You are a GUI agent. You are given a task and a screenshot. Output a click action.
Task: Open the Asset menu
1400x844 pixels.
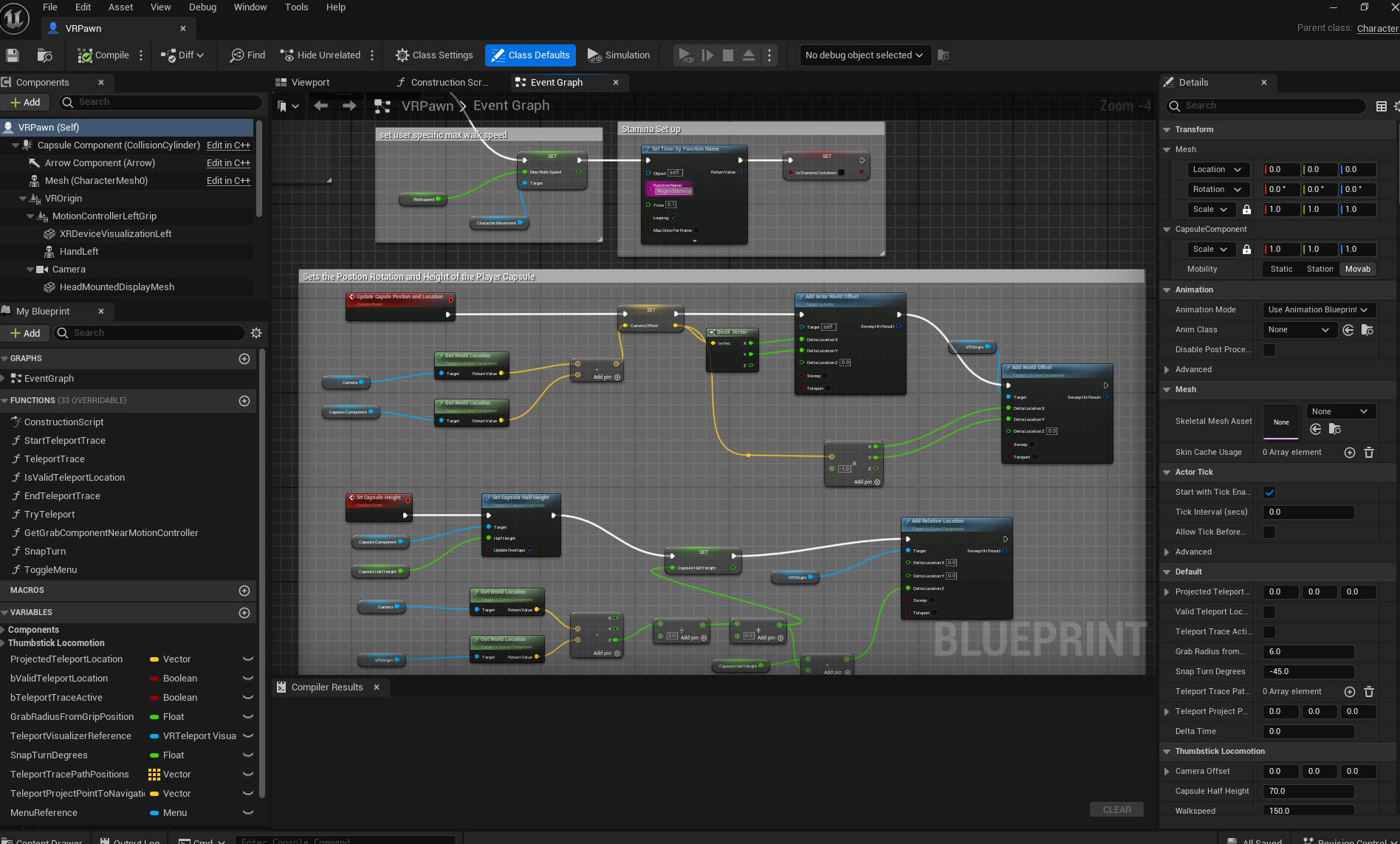(121, 7)
